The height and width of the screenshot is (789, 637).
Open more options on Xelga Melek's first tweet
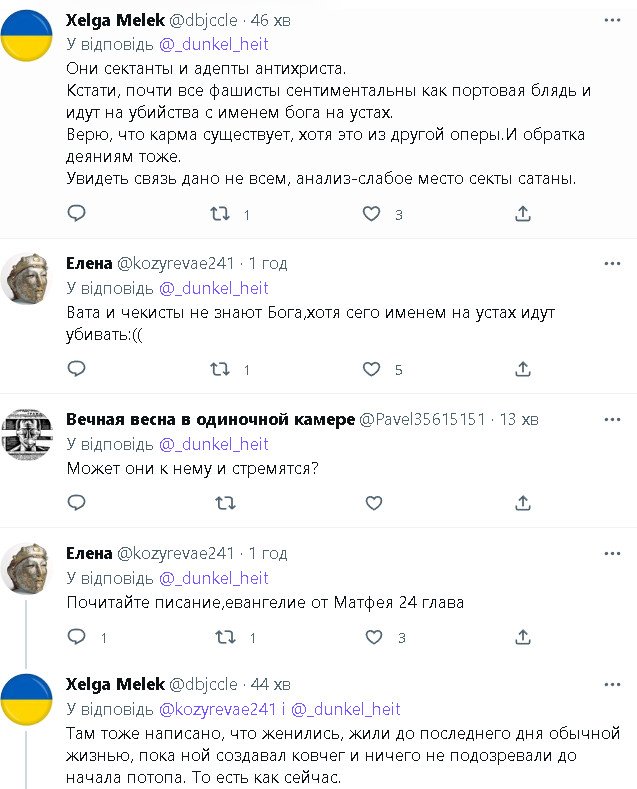[x=612, y=20]
